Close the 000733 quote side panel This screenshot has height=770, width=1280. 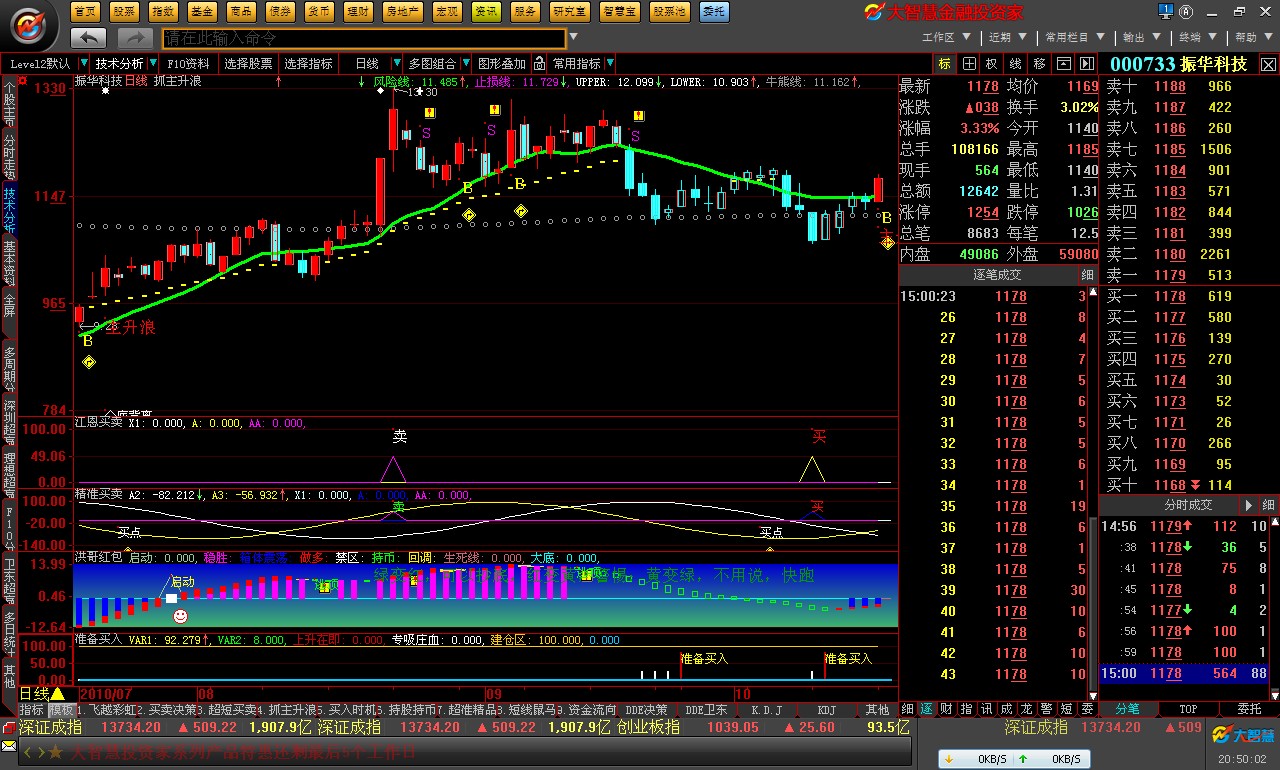point(1268,64)
